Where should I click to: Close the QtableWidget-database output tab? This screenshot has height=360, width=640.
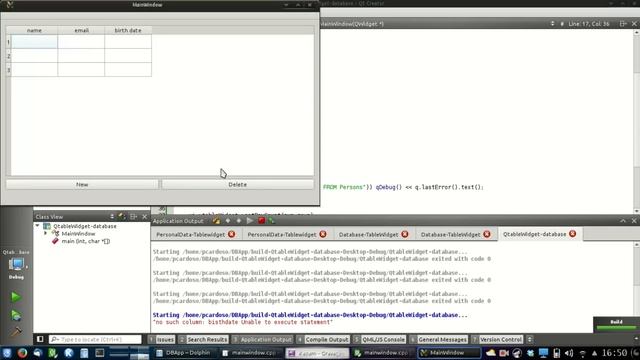point(573,234)
